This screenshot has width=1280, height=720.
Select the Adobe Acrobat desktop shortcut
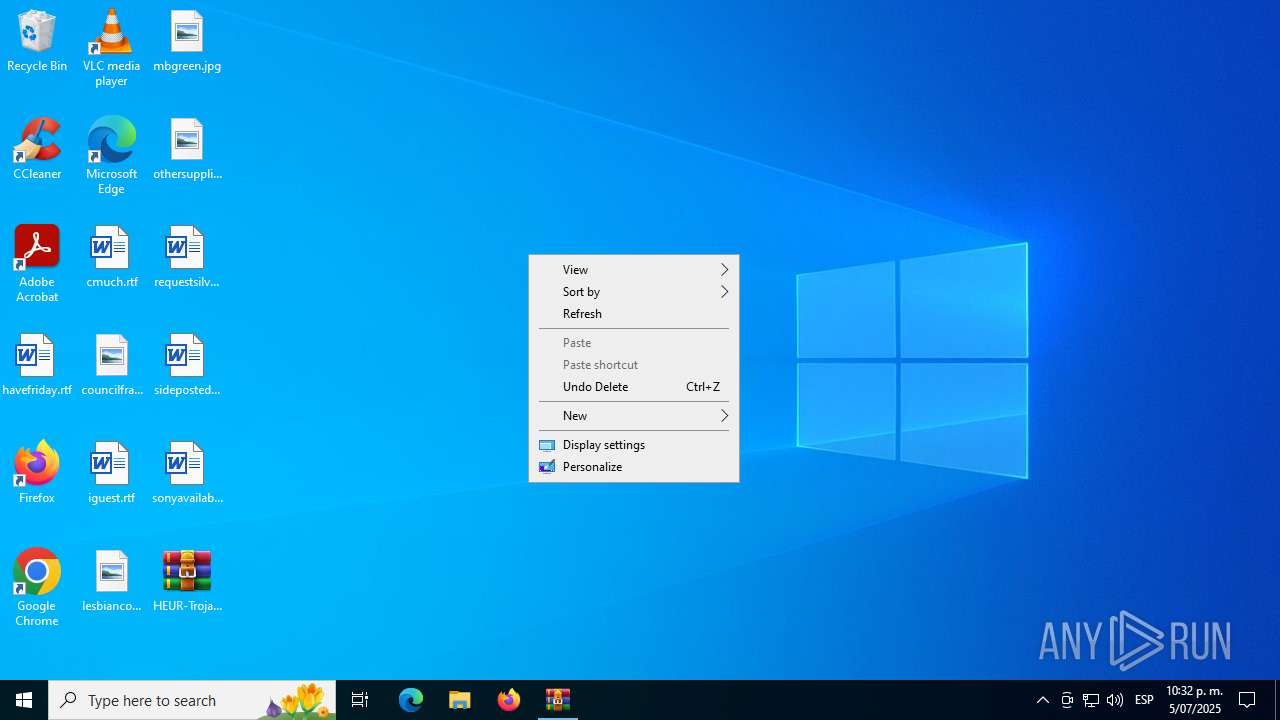point(37,264)
